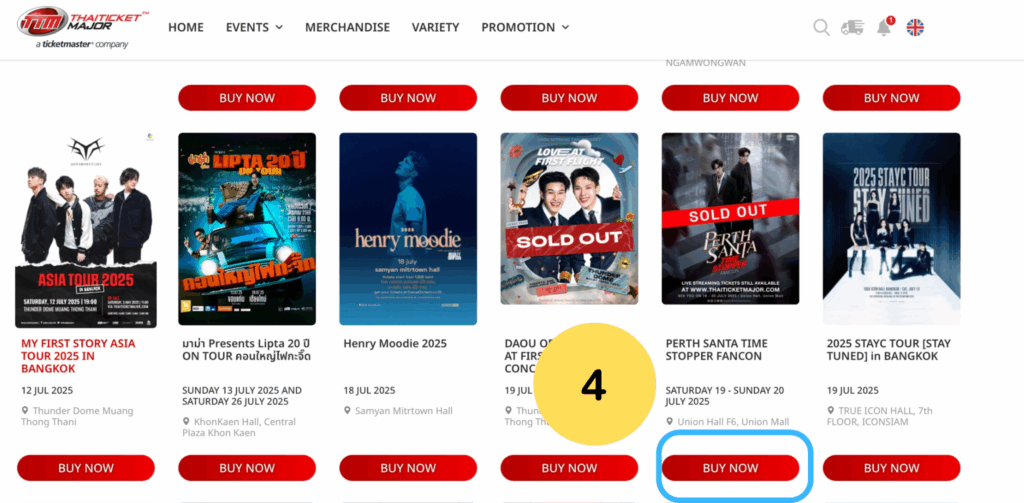Open the มาม่า Presents Lipta 20 ปี title link
Image resolution: width=1024 pixels, height=503 pixels.
point(247,349)
